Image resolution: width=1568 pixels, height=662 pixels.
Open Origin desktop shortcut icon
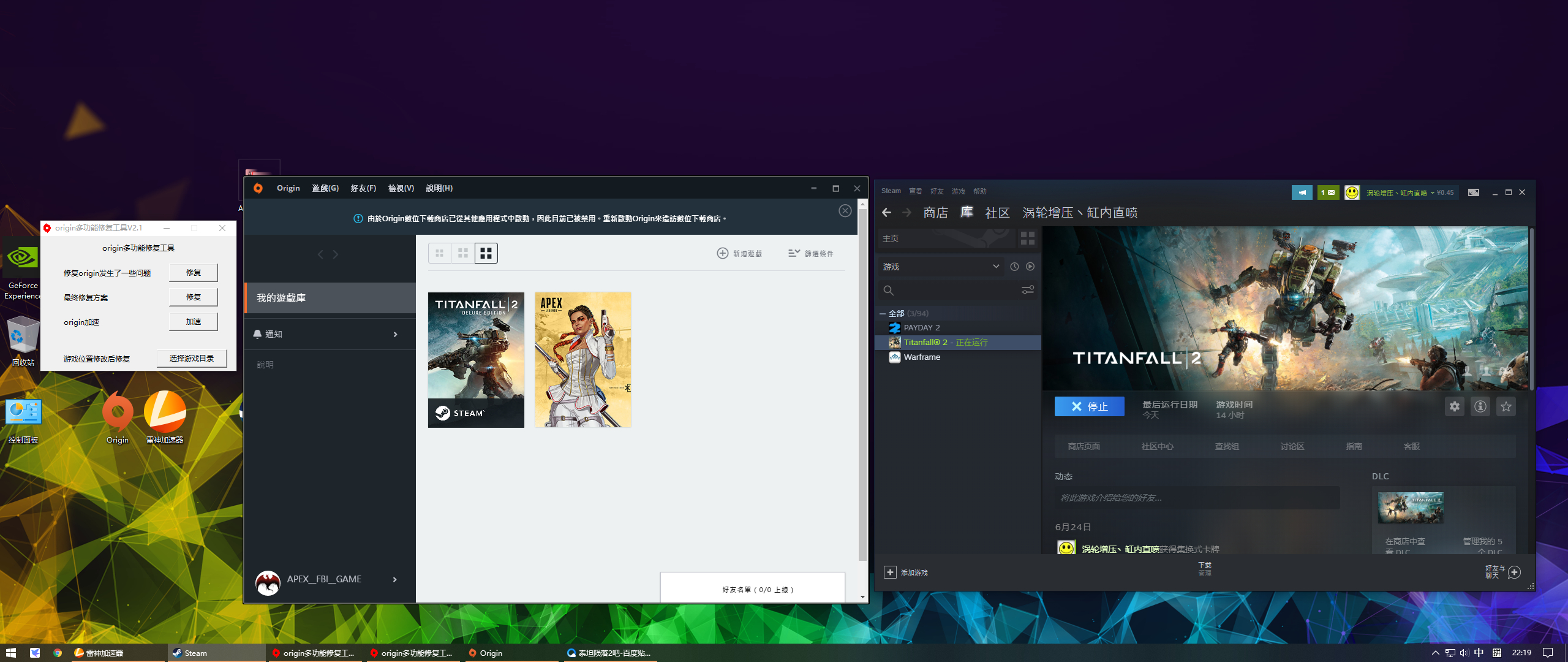[x=118, y=418]
